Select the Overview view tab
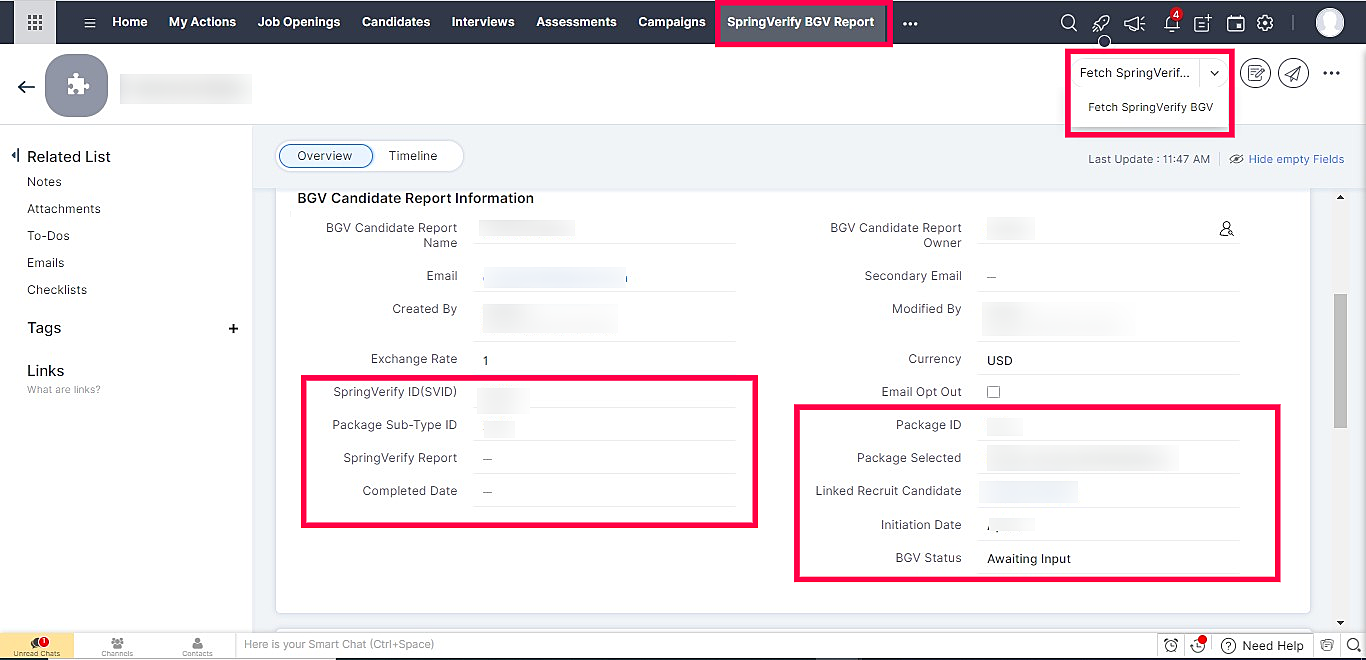1366x660 pixels. tap(325, 156)
